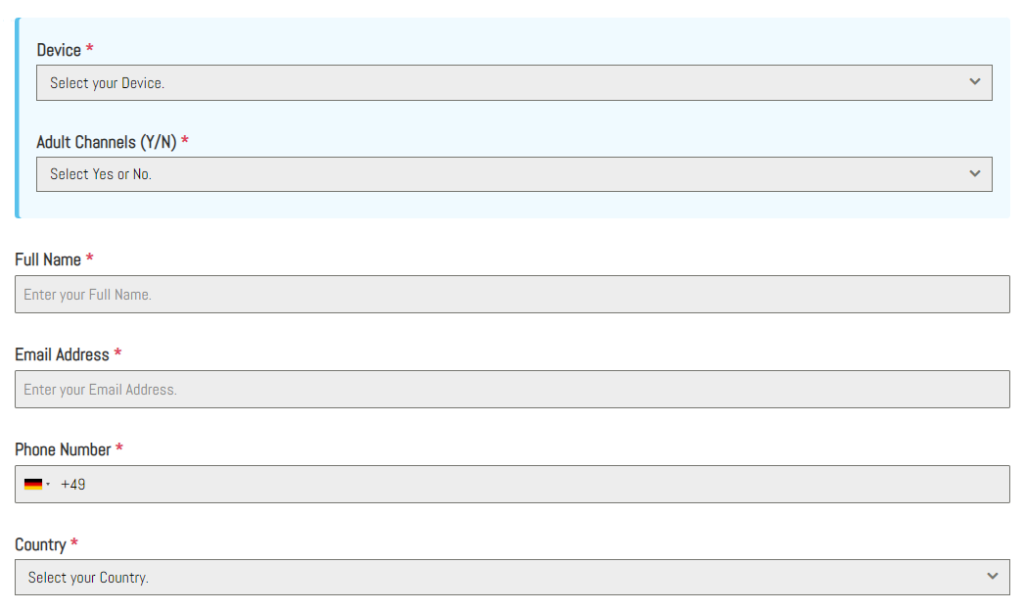The image size is (1024, 611).
Task: Click the chevron on Country dropdown
Action: [x=992, y=576]
